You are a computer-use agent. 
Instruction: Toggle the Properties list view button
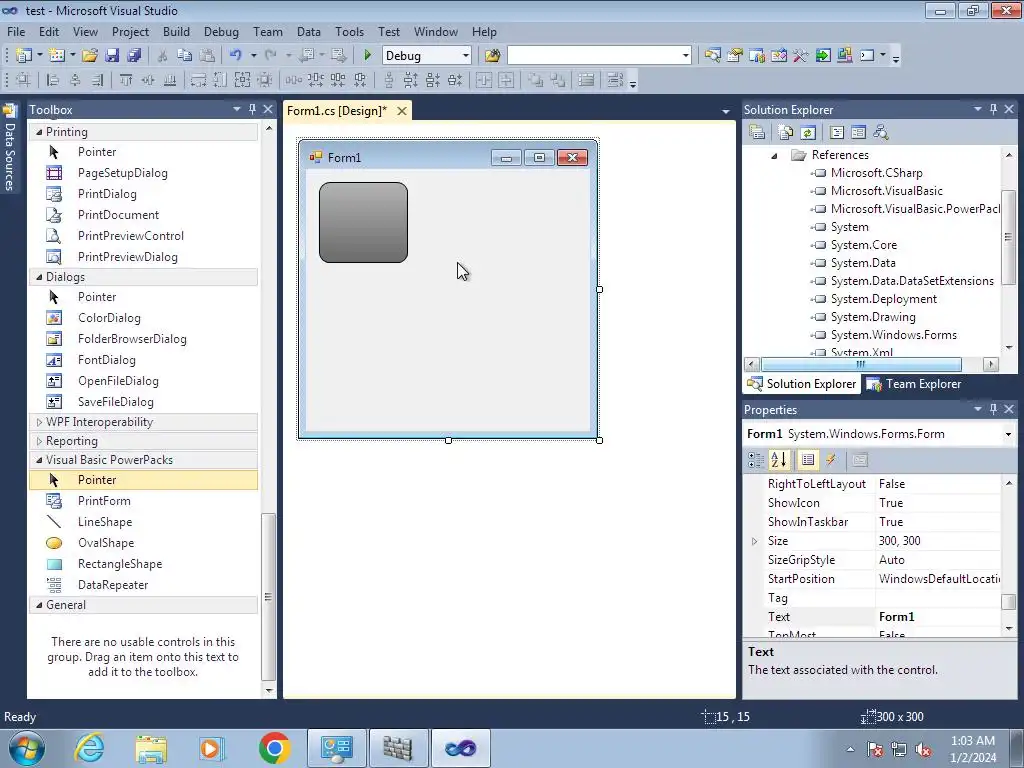(808, 460)
